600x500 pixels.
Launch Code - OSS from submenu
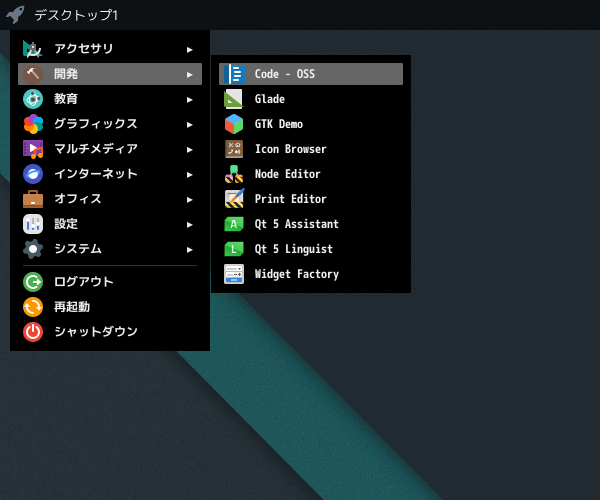(311, 74)
